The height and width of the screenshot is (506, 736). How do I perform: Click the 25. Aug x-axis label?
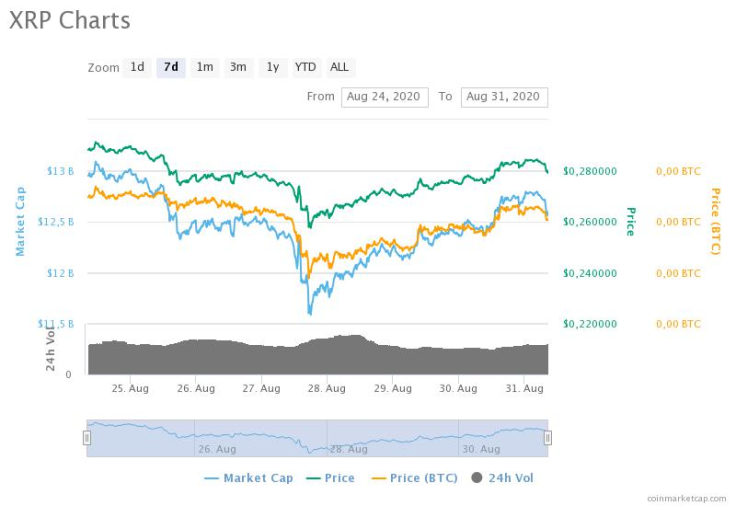click(130, 389)
